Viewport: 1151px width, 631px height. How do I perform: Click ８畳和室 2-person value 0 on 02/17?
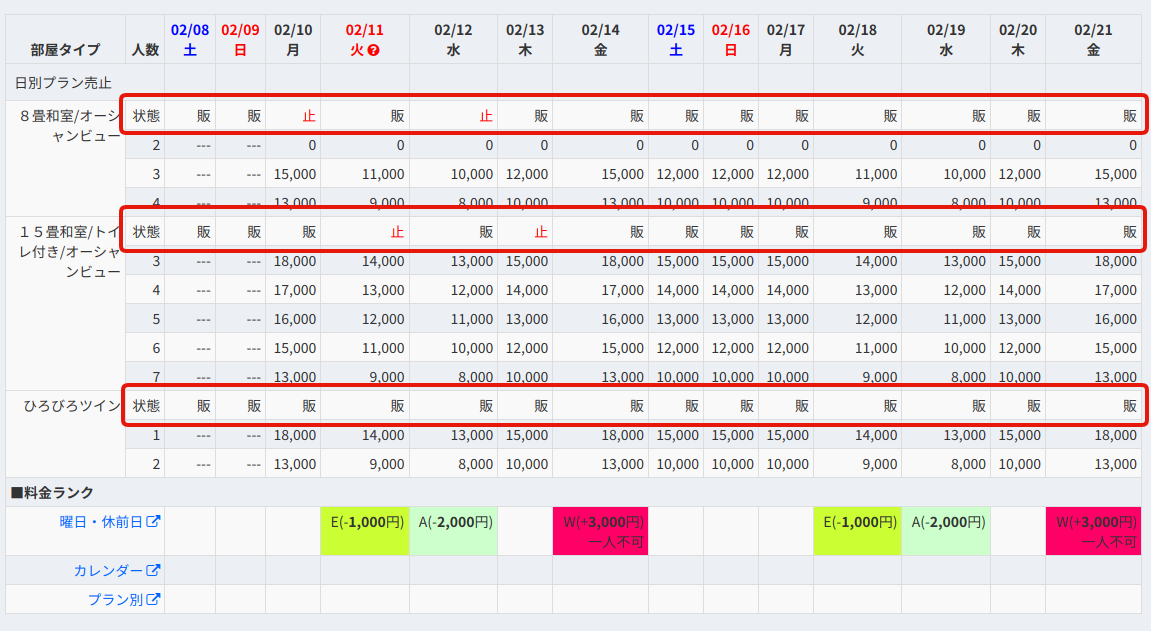pyautogui.click(x=805, y=145)
